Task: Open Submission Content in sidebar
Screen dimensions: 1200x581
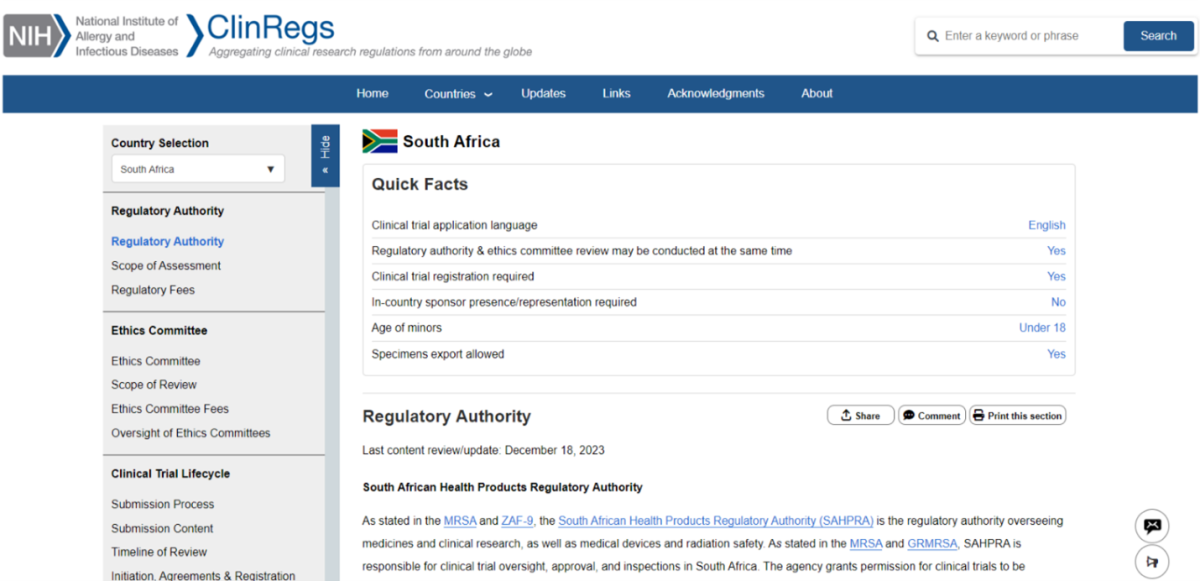Action: 162,528
